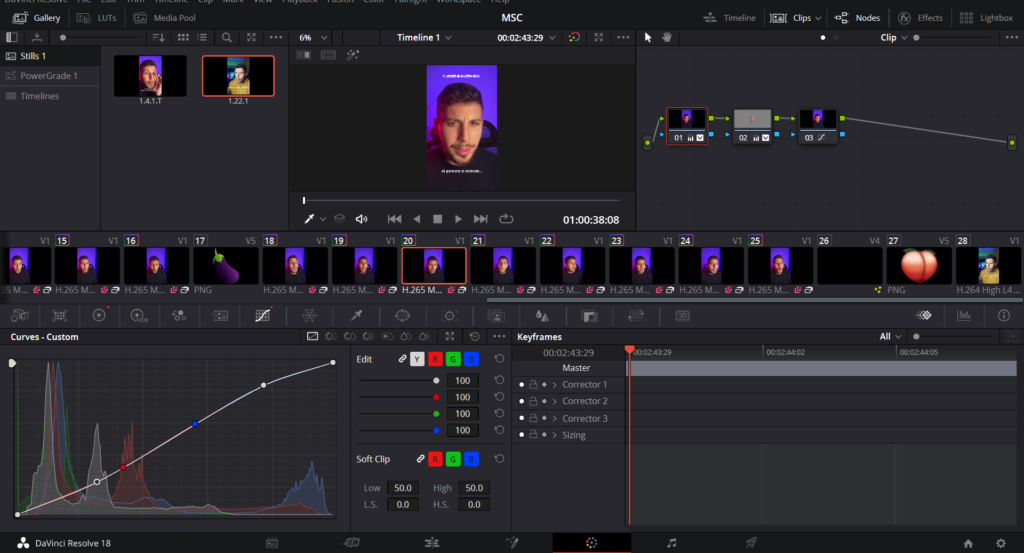Screen dimensions: 1024x553
Task: Open the Key palette
Action: (590, 316)
